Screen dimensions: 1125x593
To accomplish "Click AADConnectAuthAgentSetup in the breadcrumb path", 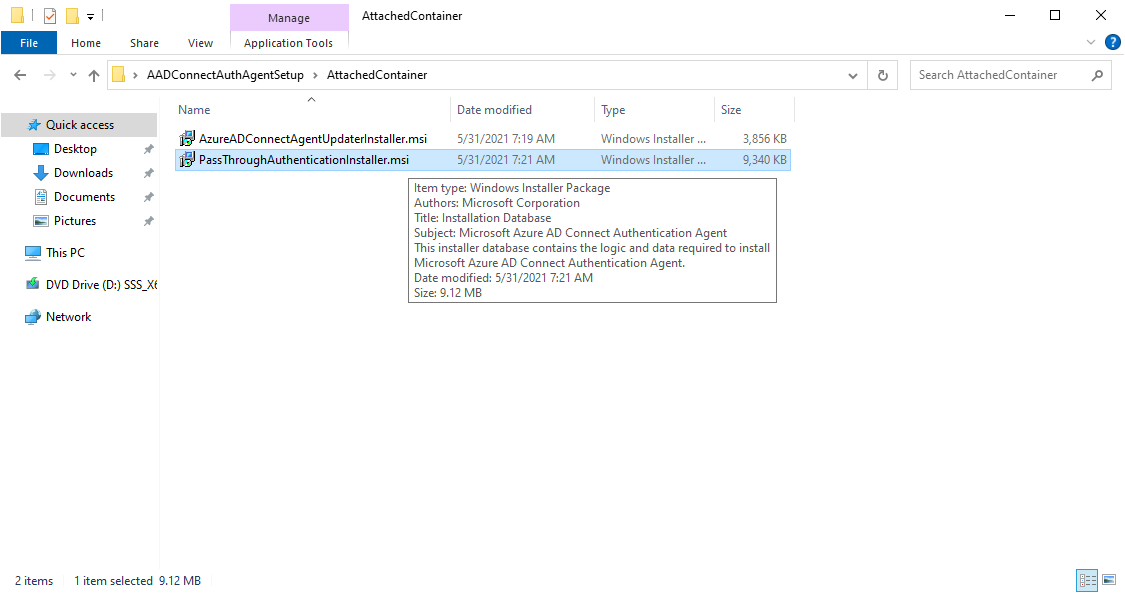I will point(225,75).
